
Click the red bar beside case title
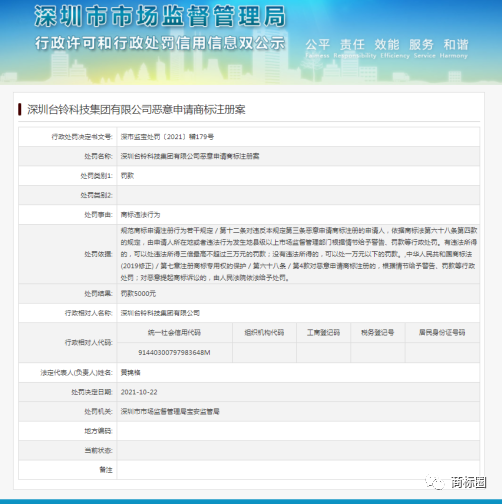[20, 110]
